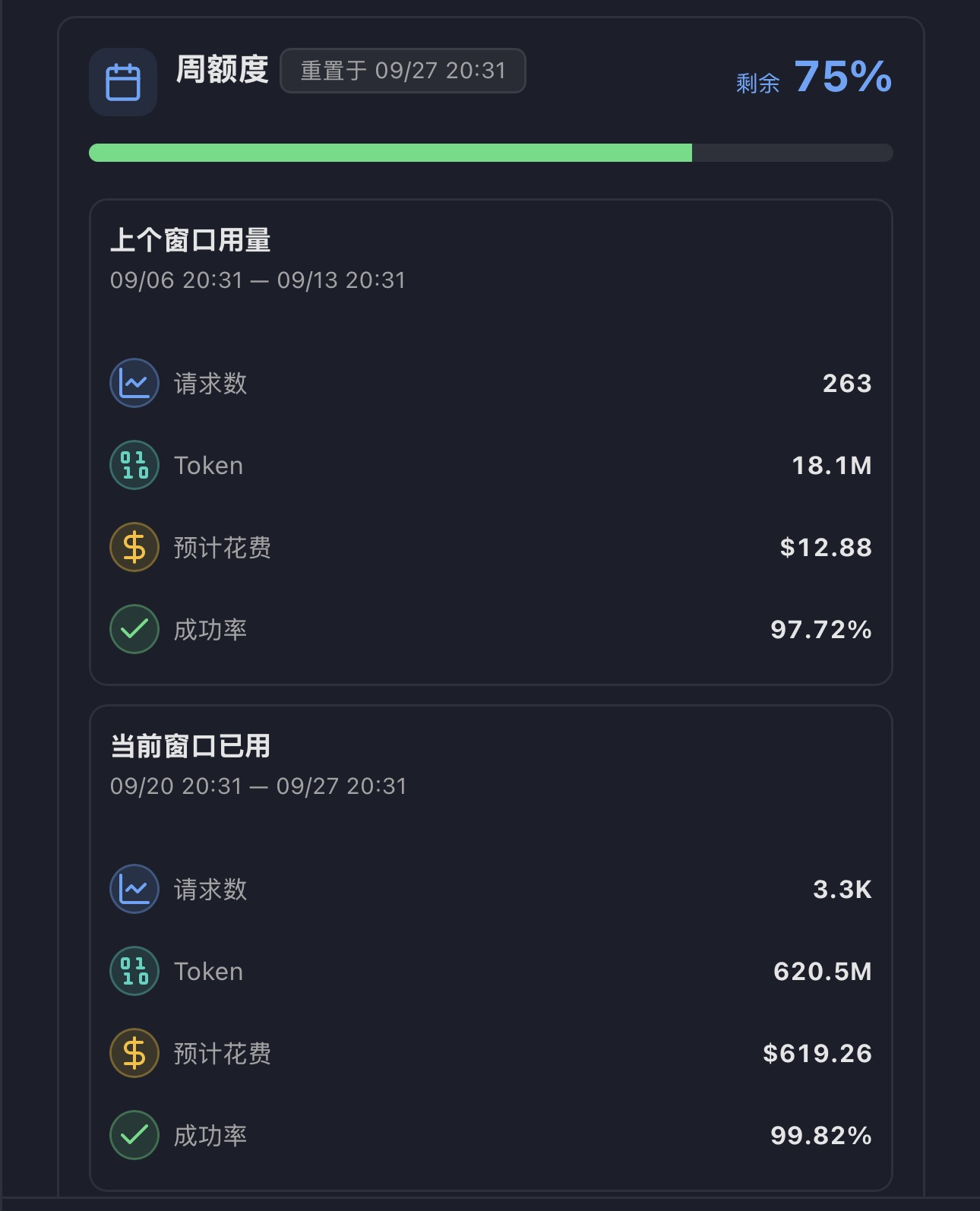This screenshot has height=1211, width=980.
Task: Click the 当前窗口已用 section heading
Action: tap(191, 746)
